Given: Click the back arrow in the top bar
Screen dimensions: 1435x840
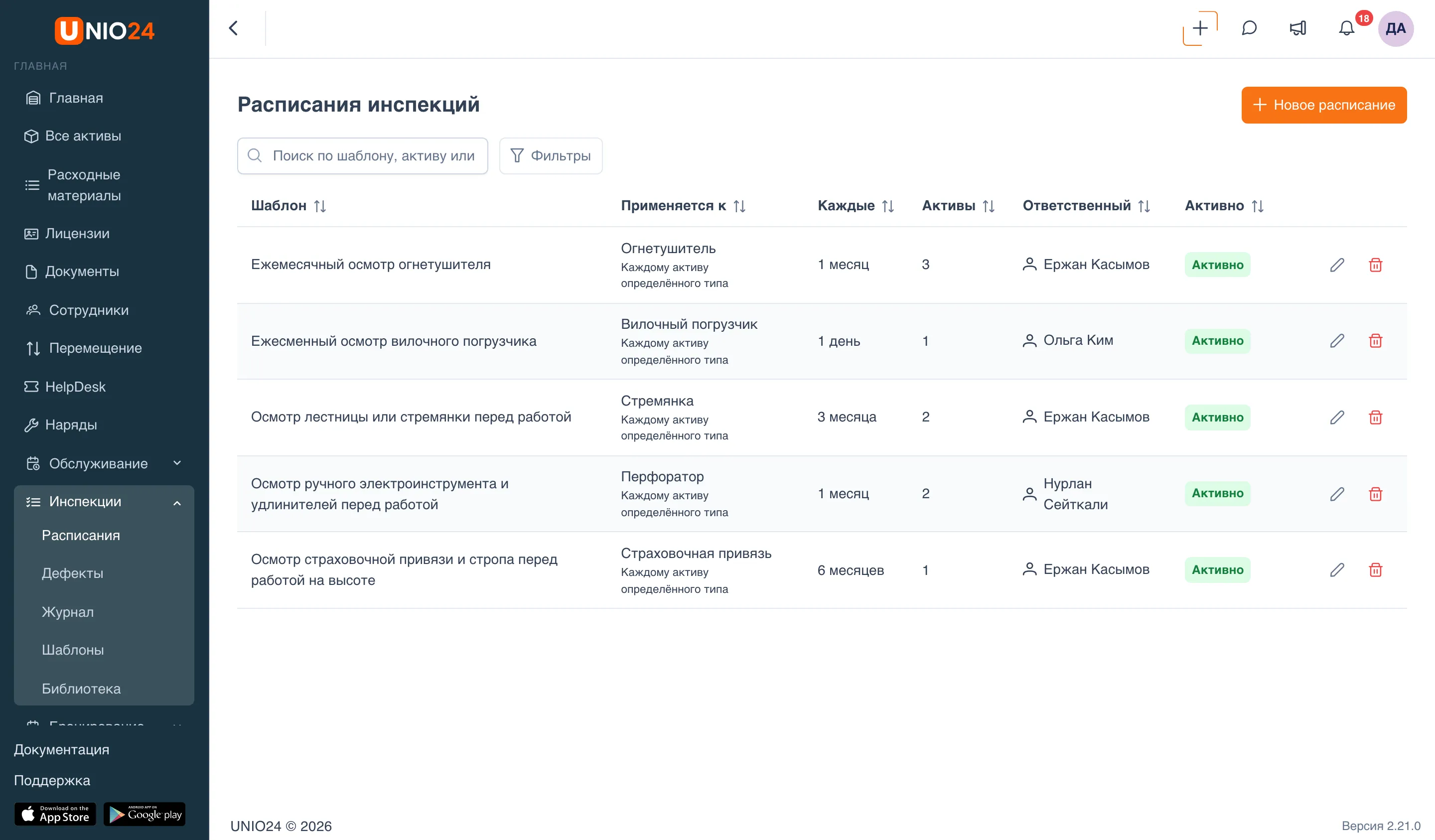Looking at the screenshot, I should pyautogui.click(x=234, y=28).
